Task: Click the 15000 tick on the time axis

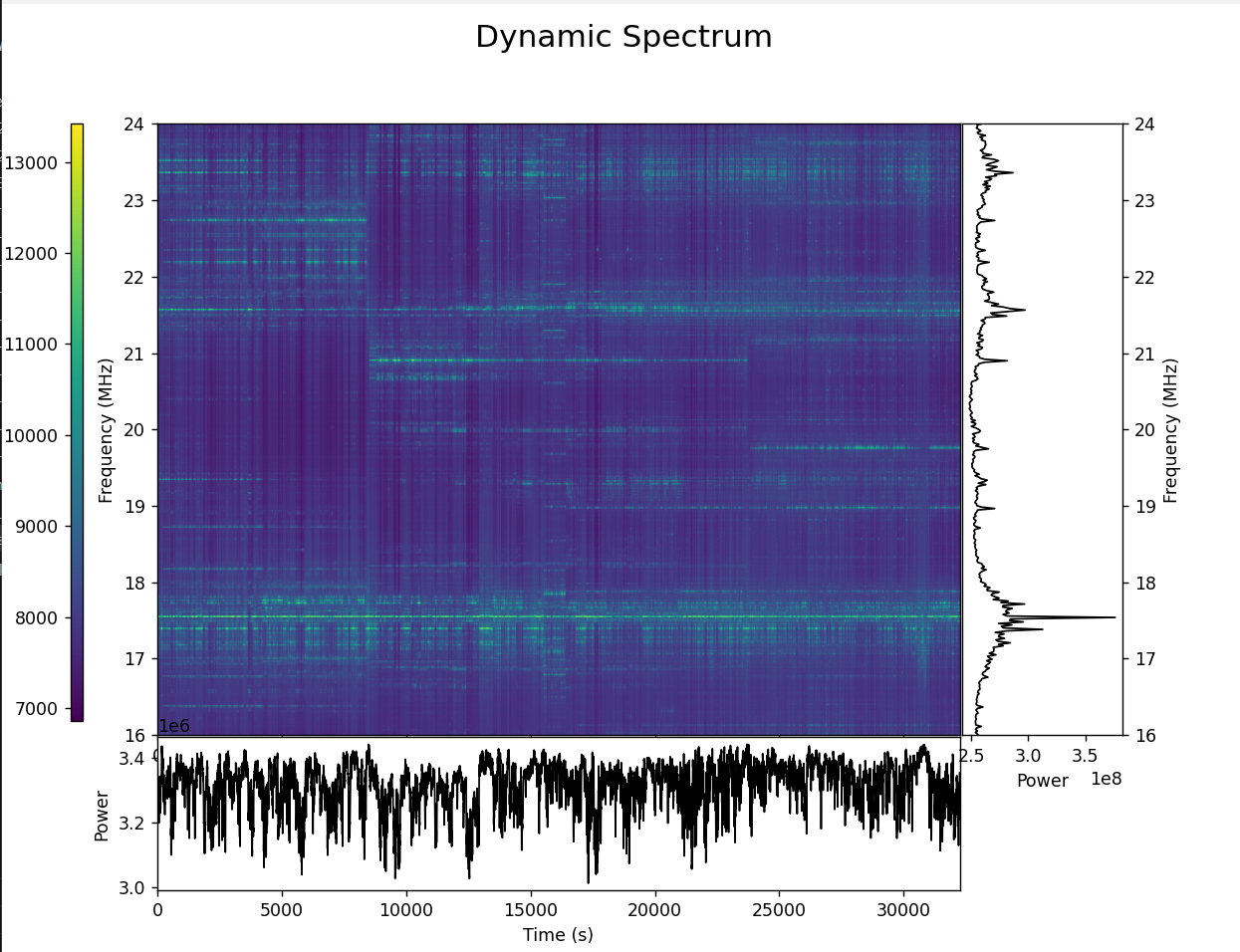Action: click(x=530, y=910)
